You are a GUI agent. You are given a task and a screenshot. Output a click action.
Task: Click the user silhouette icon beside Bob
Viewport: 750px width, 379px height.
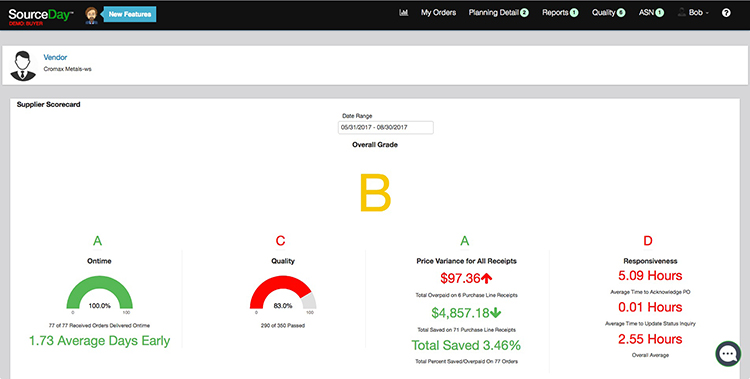682,12
